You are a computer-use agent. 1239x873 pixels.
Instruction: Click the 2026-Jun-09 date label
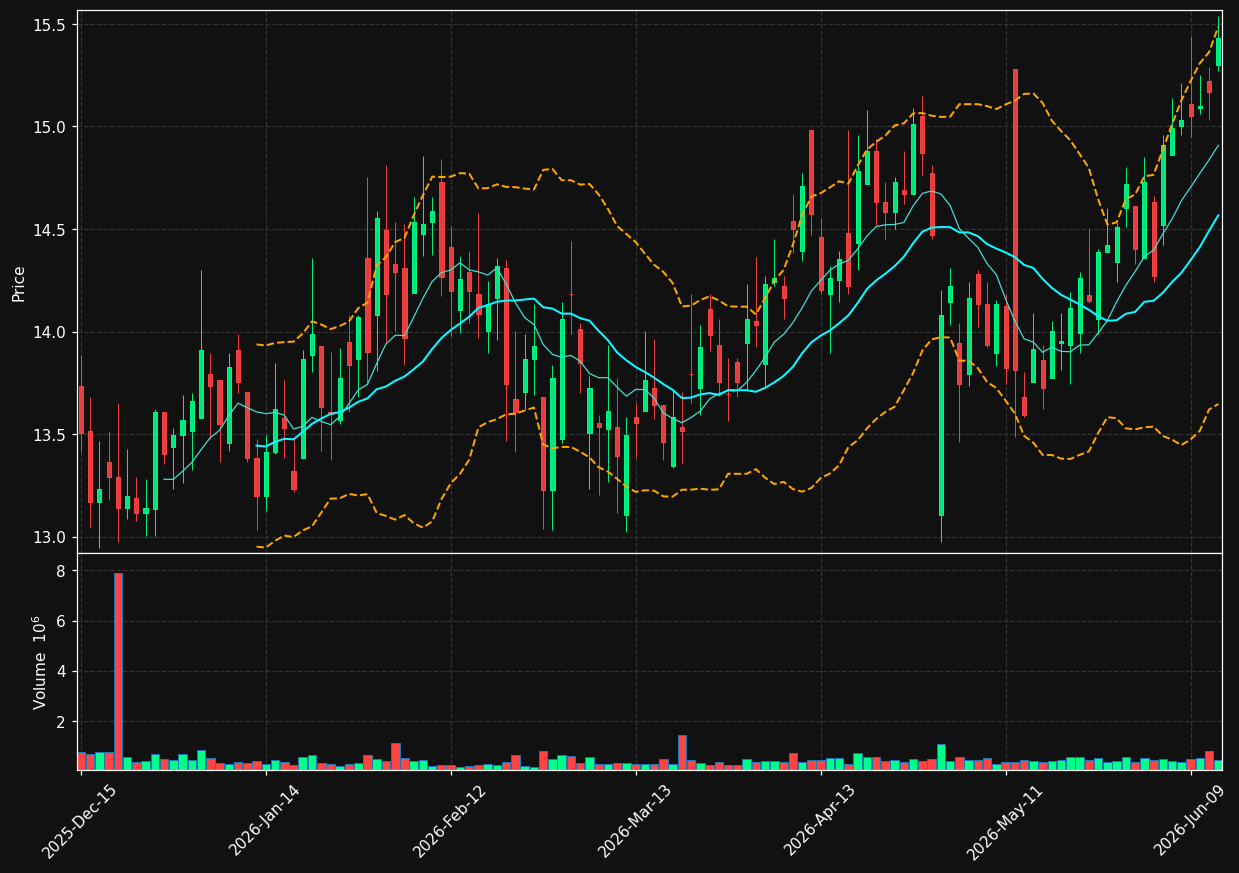coord(1190,821)
